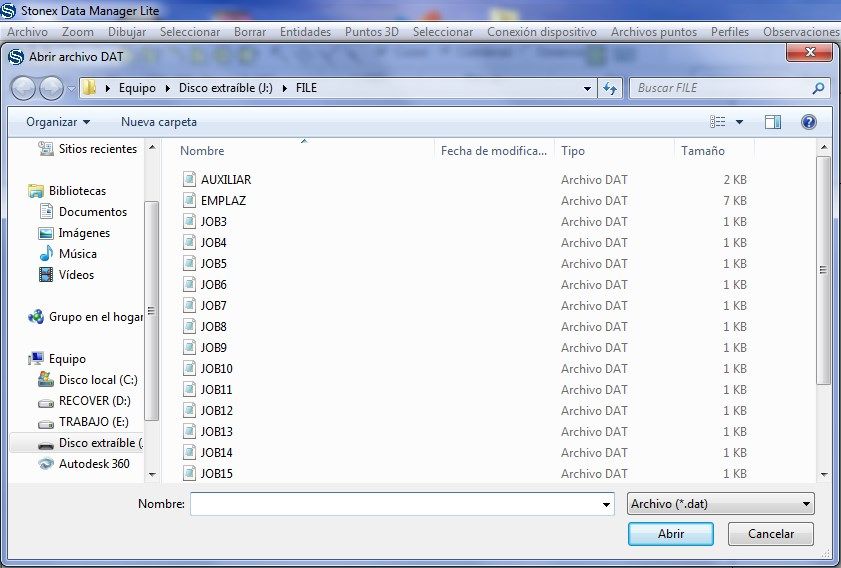This screenshot has width=841, height=568.
Task: Open Autodesk 360 in sidebar
Action: pyautogui.click(x=84, y=463)
